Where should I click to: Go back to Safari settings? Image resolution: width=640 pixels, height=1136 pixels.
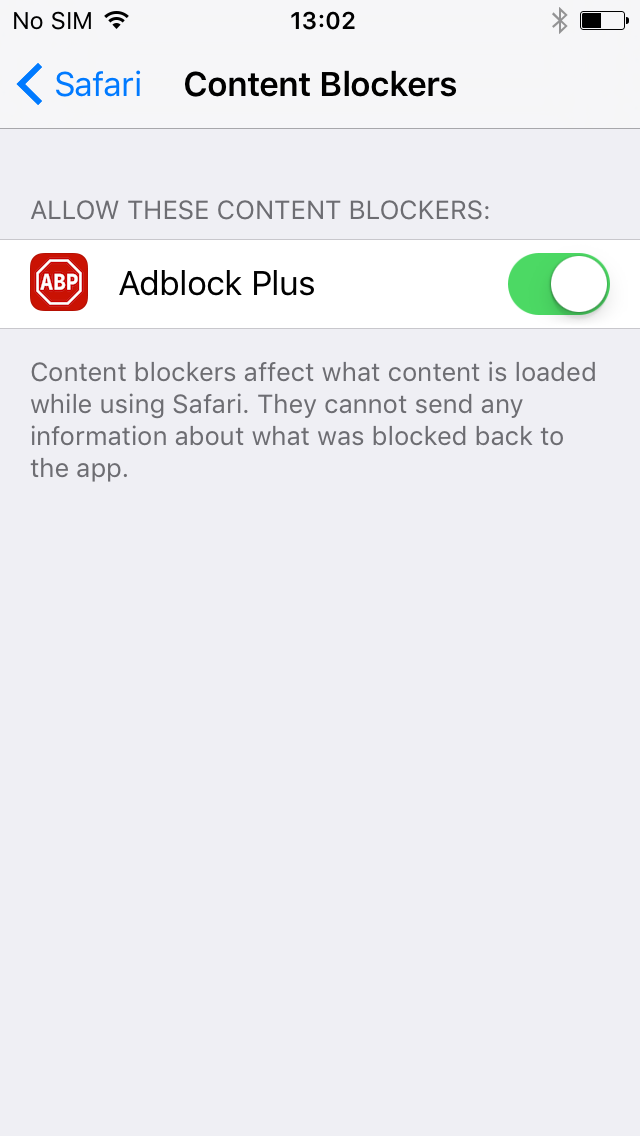click(x=79, y=84)
